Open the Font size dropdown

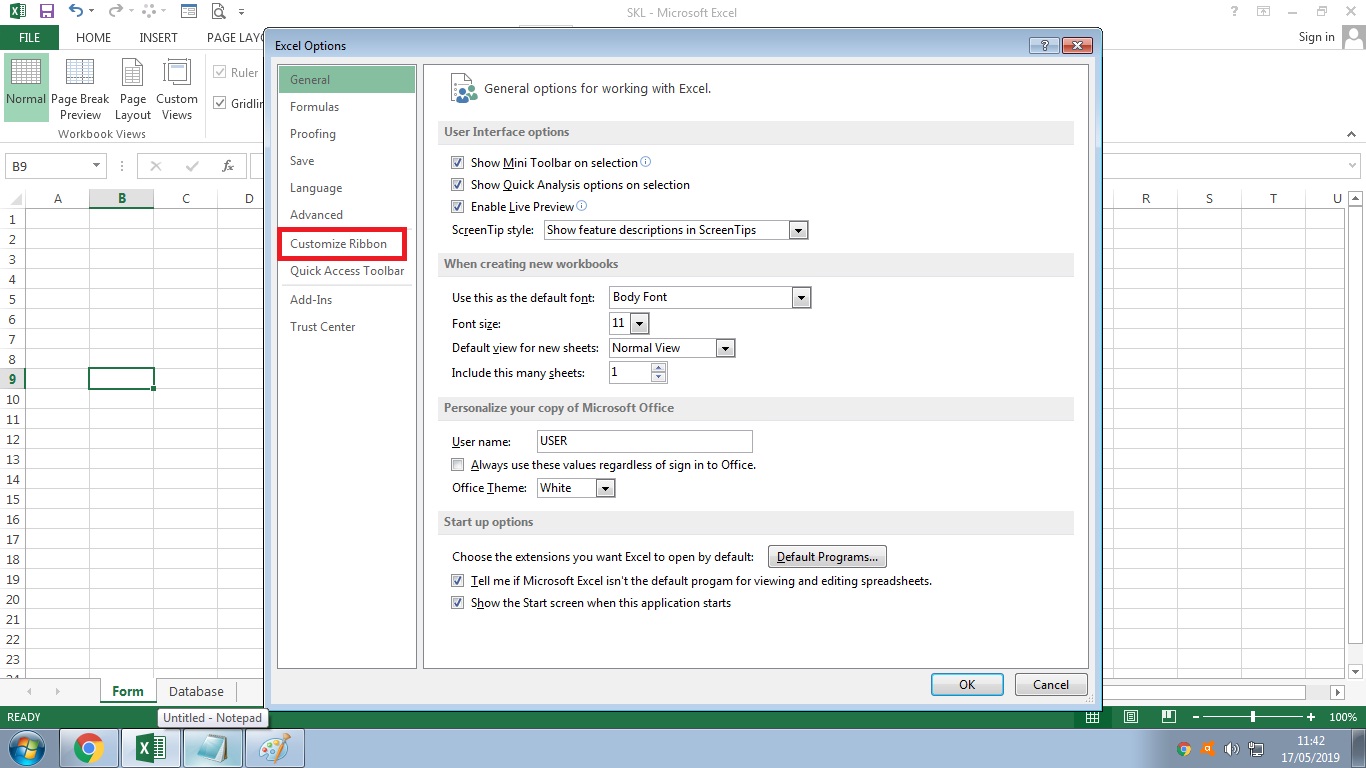640,323
